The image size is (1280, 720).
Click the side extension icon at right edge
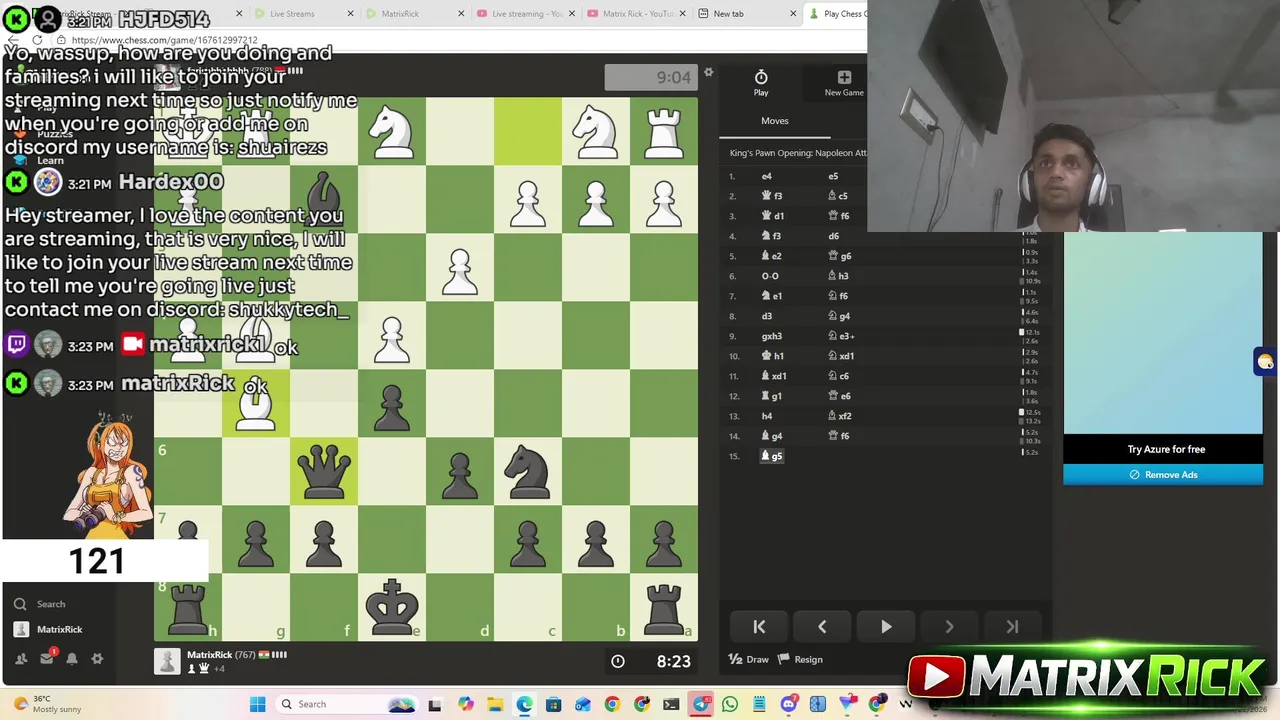1266,362
